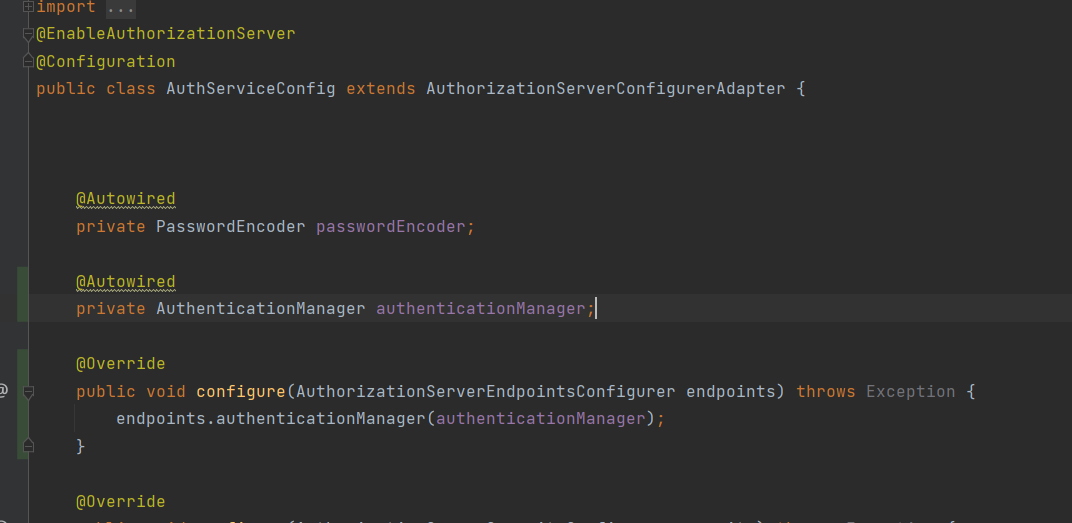Click the folded "..." import placeholder

pos(120,7)
